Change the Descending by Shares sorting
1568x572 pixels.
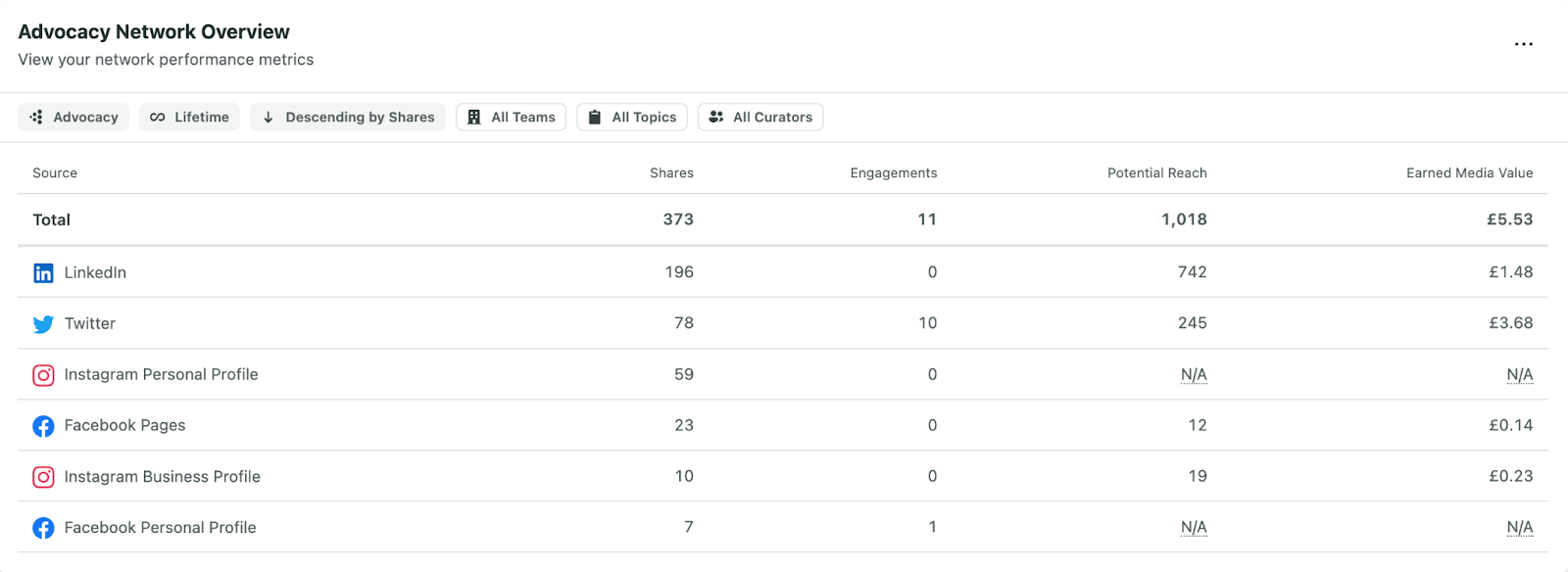tap(348, 118)
